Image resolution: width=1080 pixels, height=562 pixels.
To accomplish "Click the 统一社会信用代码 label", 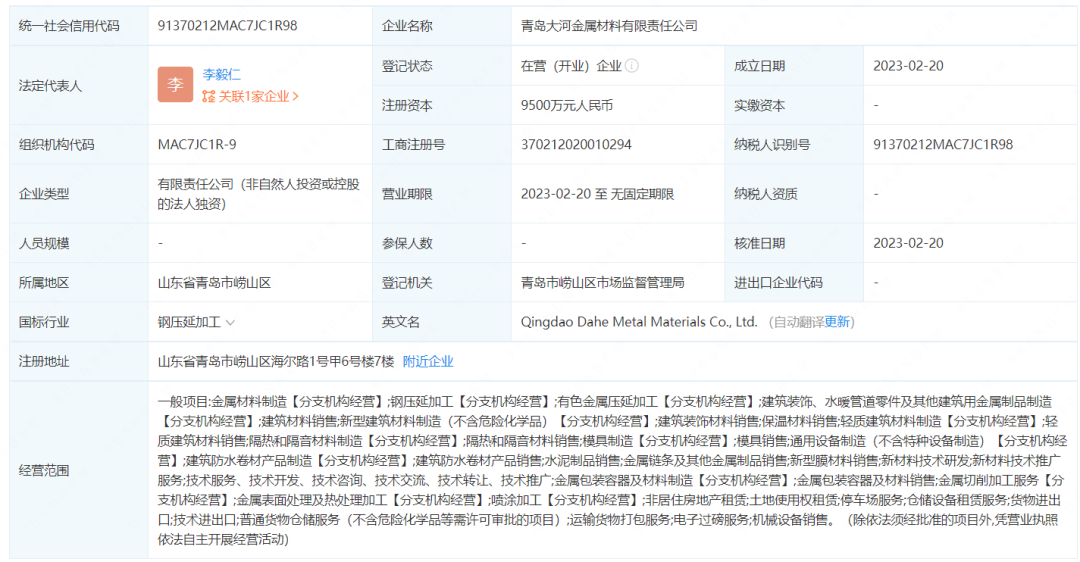I will [x=69, y=25].
